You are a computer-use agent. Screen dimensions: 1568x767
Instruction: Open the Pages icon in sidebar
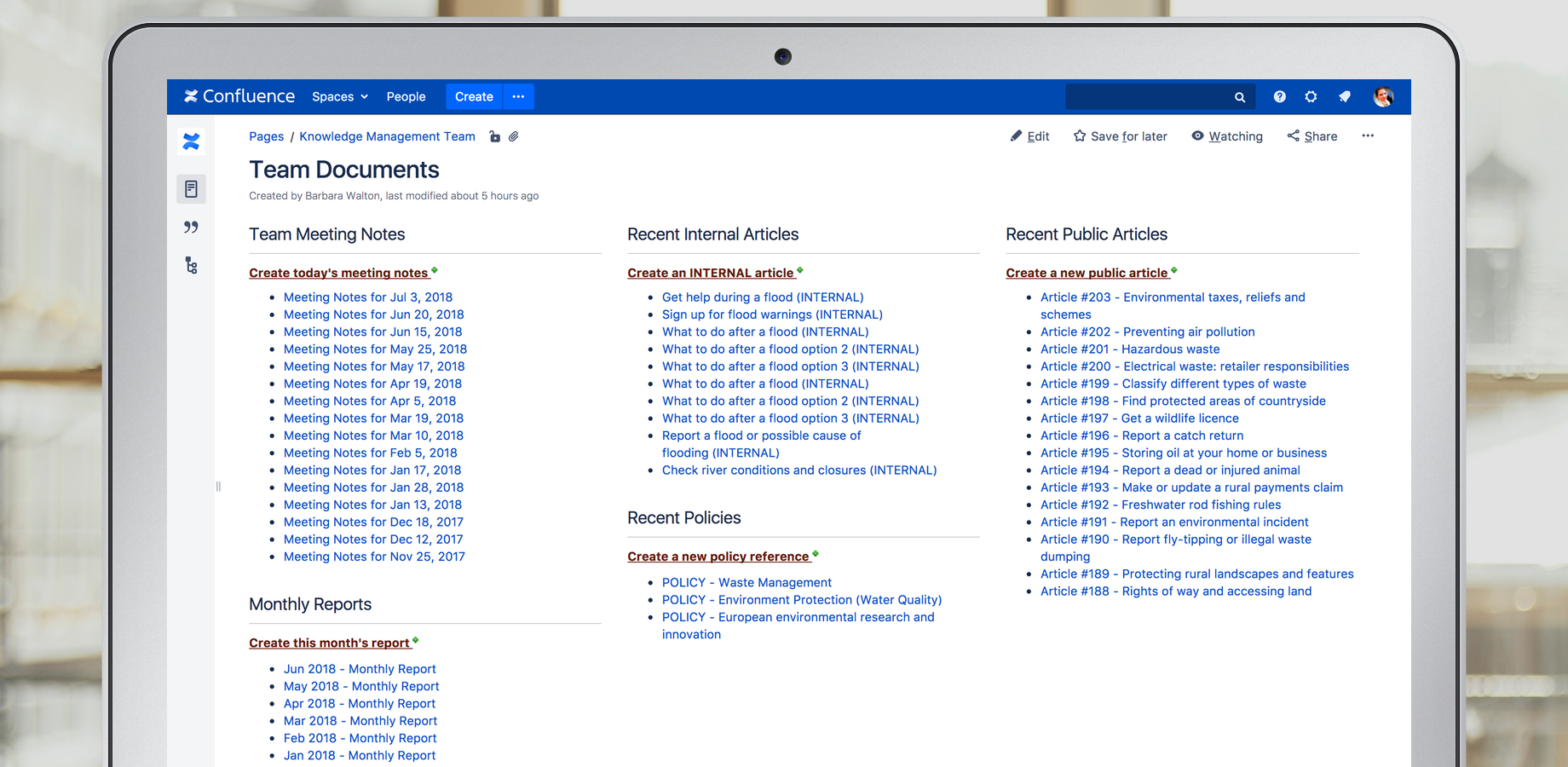click(x=191, y=189)
